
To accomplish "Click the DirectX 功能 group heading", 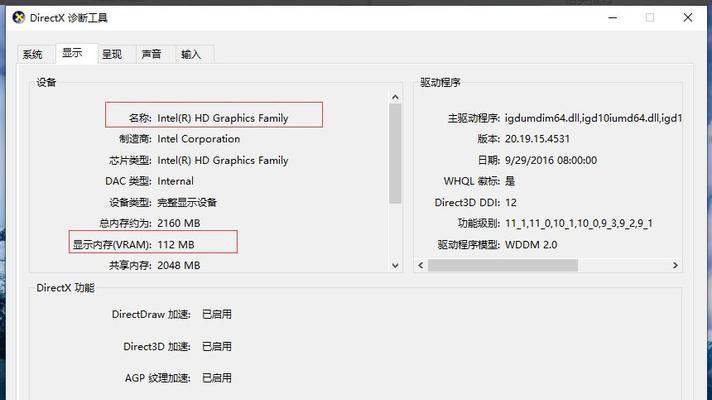I will coord(65,288).
